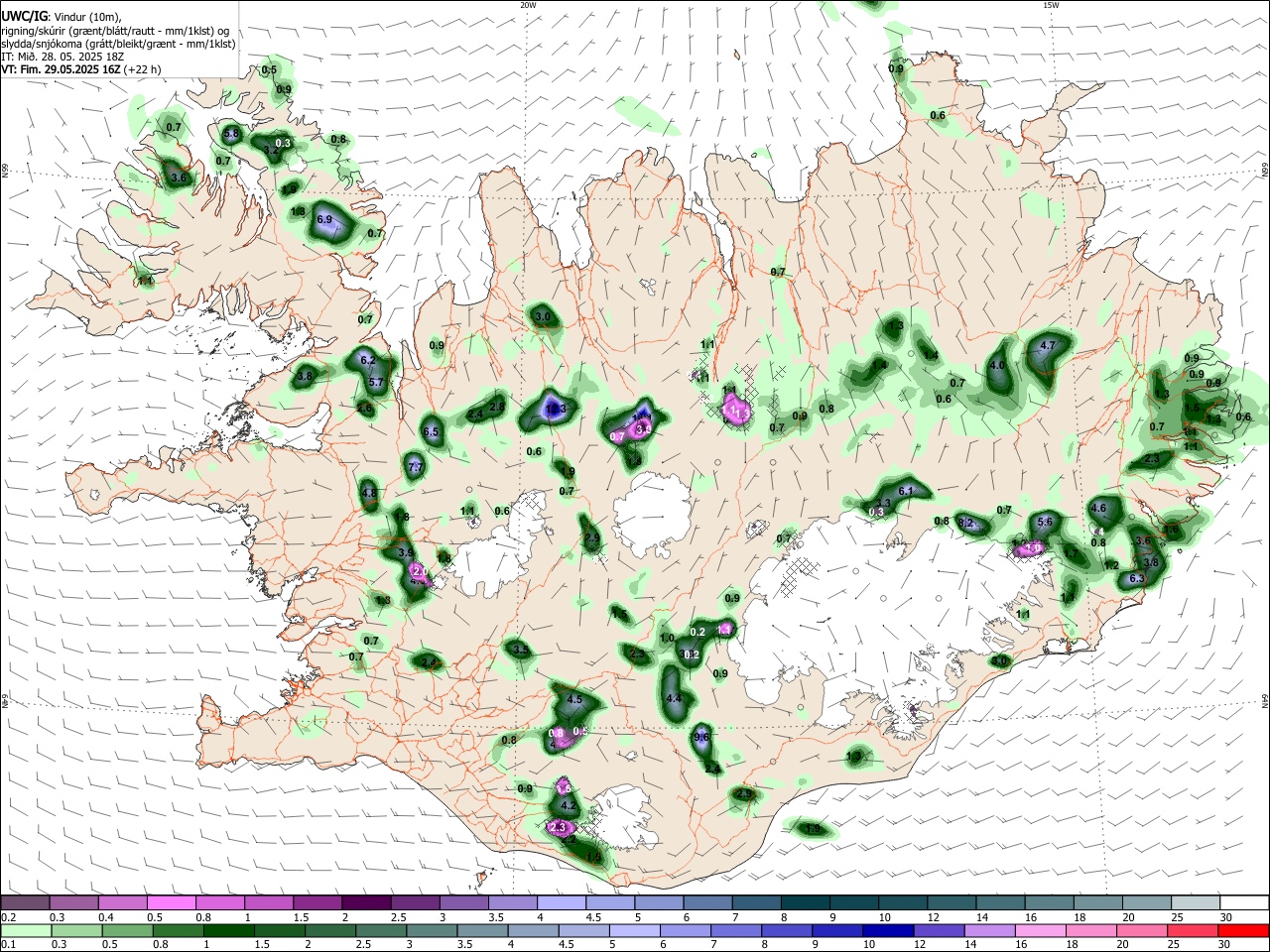Click the 5.8 value in the Westfjords
The image size is (1270, 952).
[231, 133]
